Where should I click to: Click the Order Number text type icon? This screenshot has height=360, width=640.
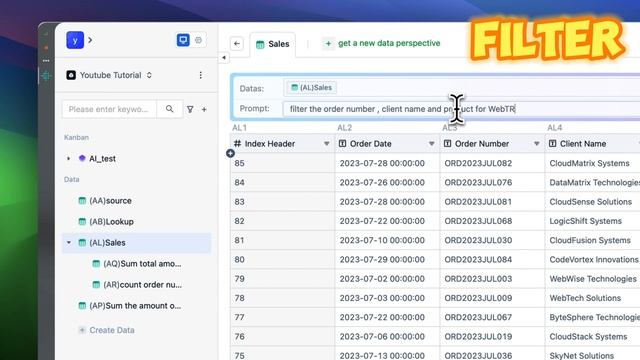(447, 144)
